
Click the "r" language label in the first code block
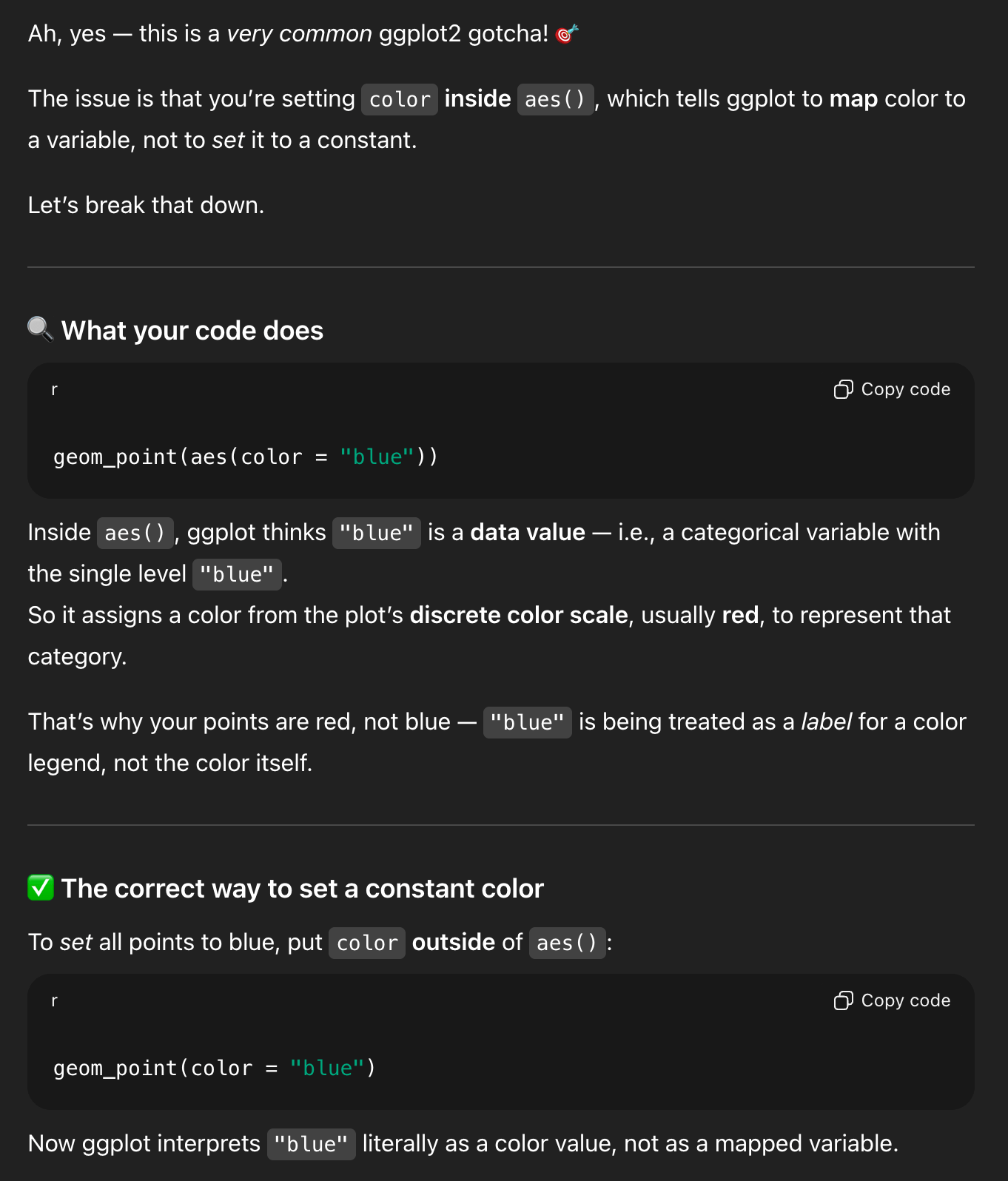coord(54,390)
